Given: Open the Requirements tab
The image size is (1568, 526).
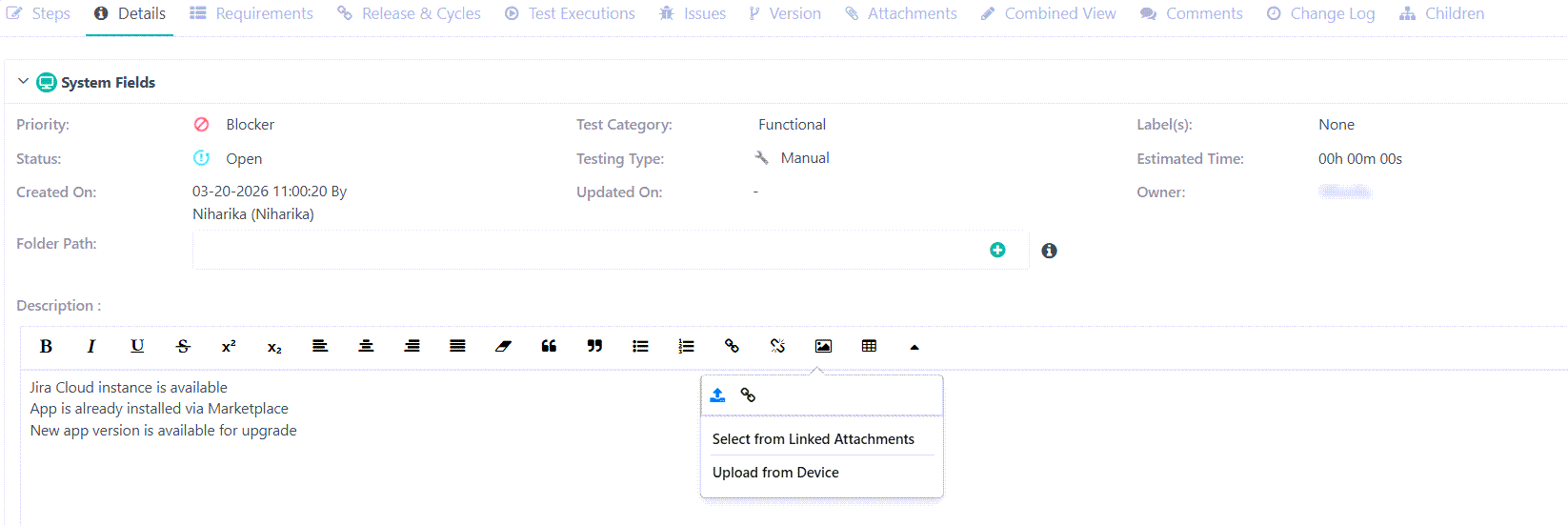Looking at the screenshot, I should 251,13.
